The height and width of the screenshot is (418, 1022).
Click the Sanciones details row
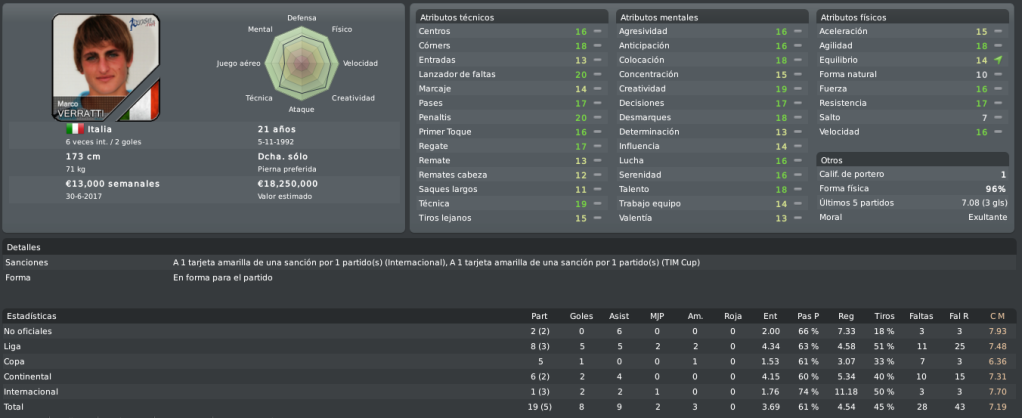(x=508, y=262)
